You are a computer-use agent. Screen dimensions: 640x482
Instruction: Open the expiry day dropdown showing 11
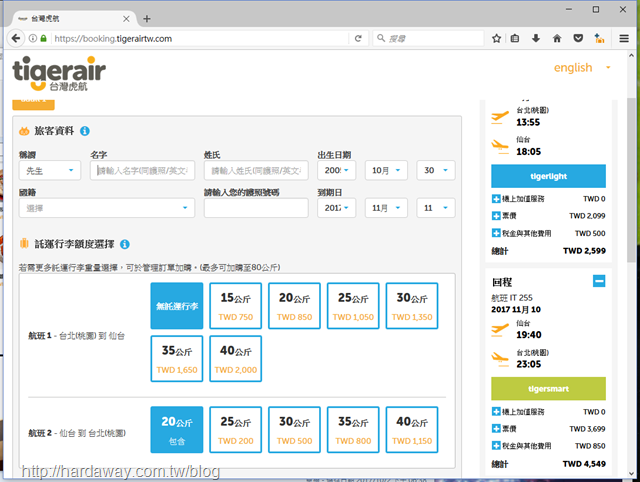point(436,208)
